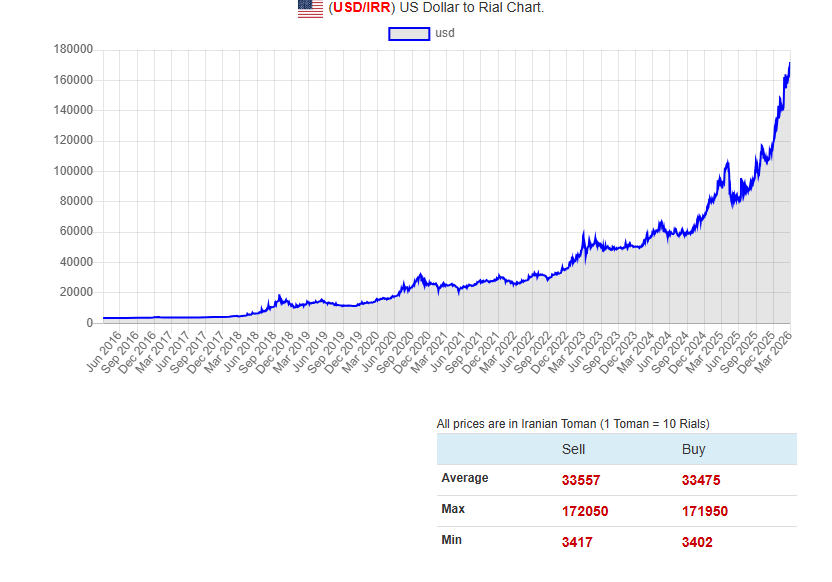Select the 180000 y-axis label
Image resolution: width=832 pixels, height=582 pixels.
tap(73, 49)
